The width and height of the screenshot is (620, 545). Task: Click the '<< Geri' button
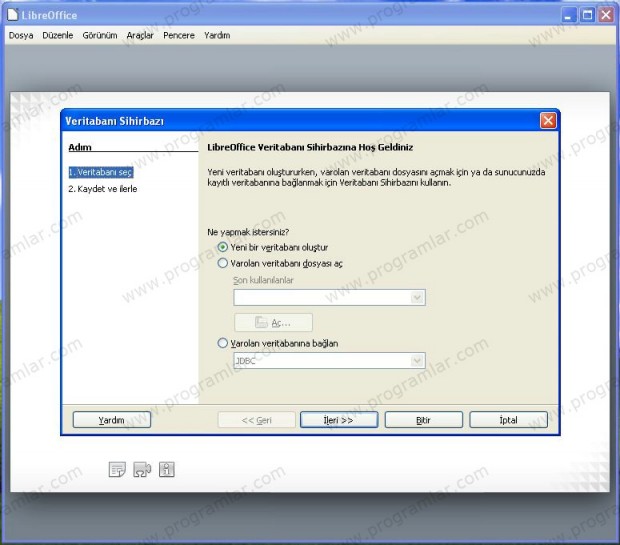256,420
